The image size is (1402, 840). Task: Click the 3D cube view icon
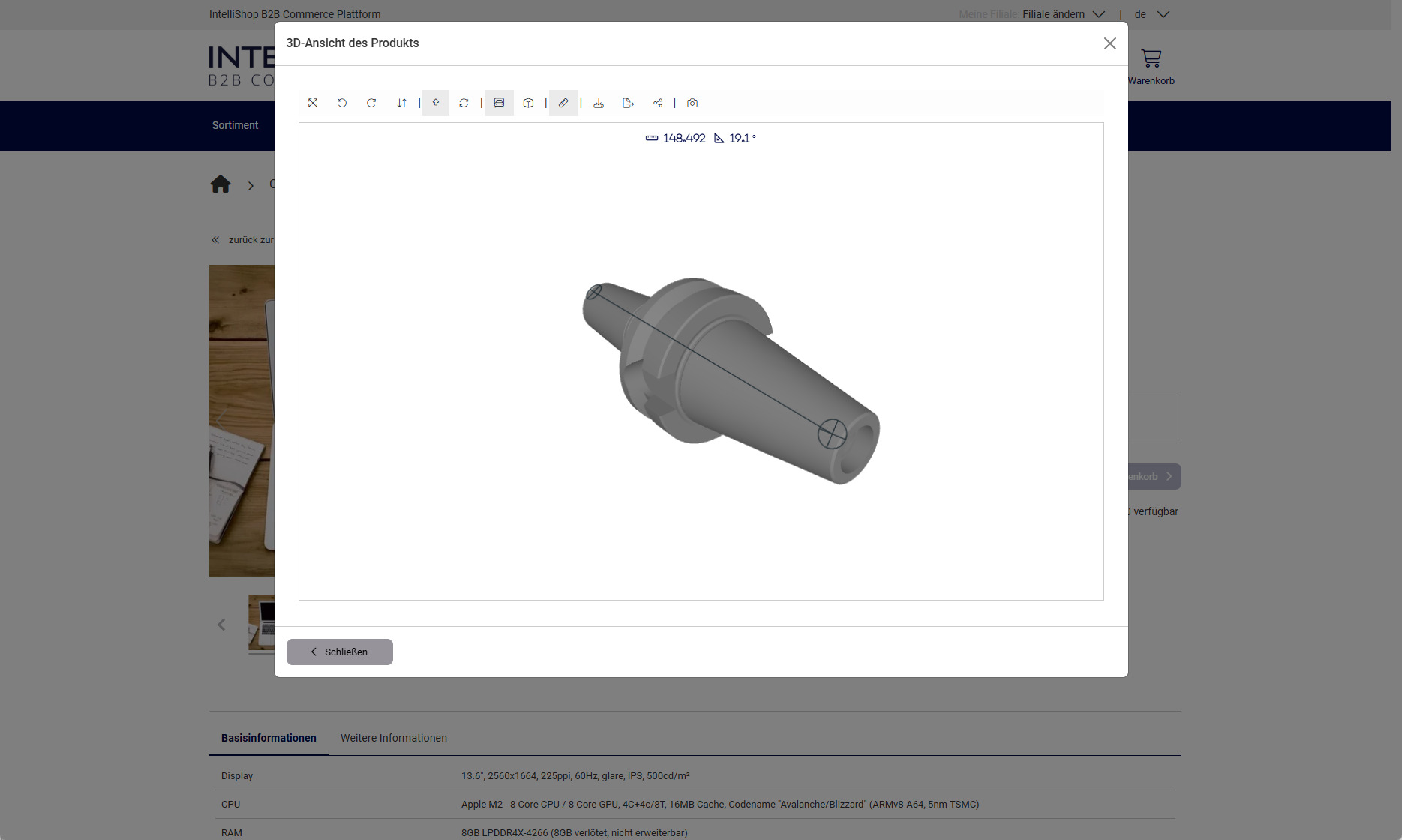tap(529, 103)
